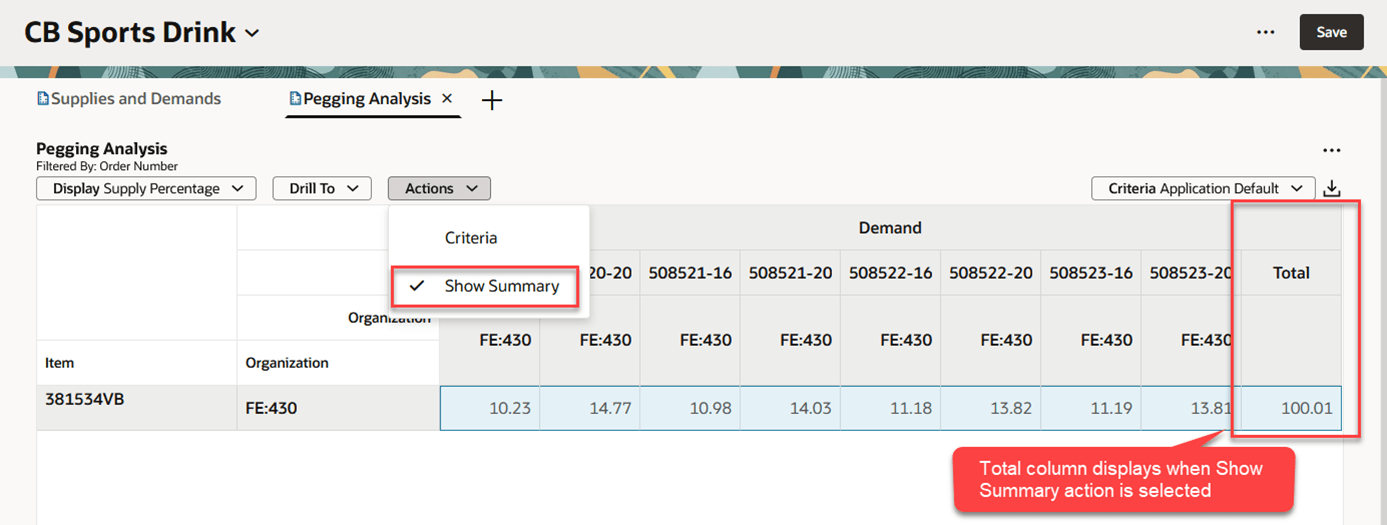Screen dimensions: 1387x525
Task: Click the FE:430 organization row cell
Action: [x=338, y=408]
